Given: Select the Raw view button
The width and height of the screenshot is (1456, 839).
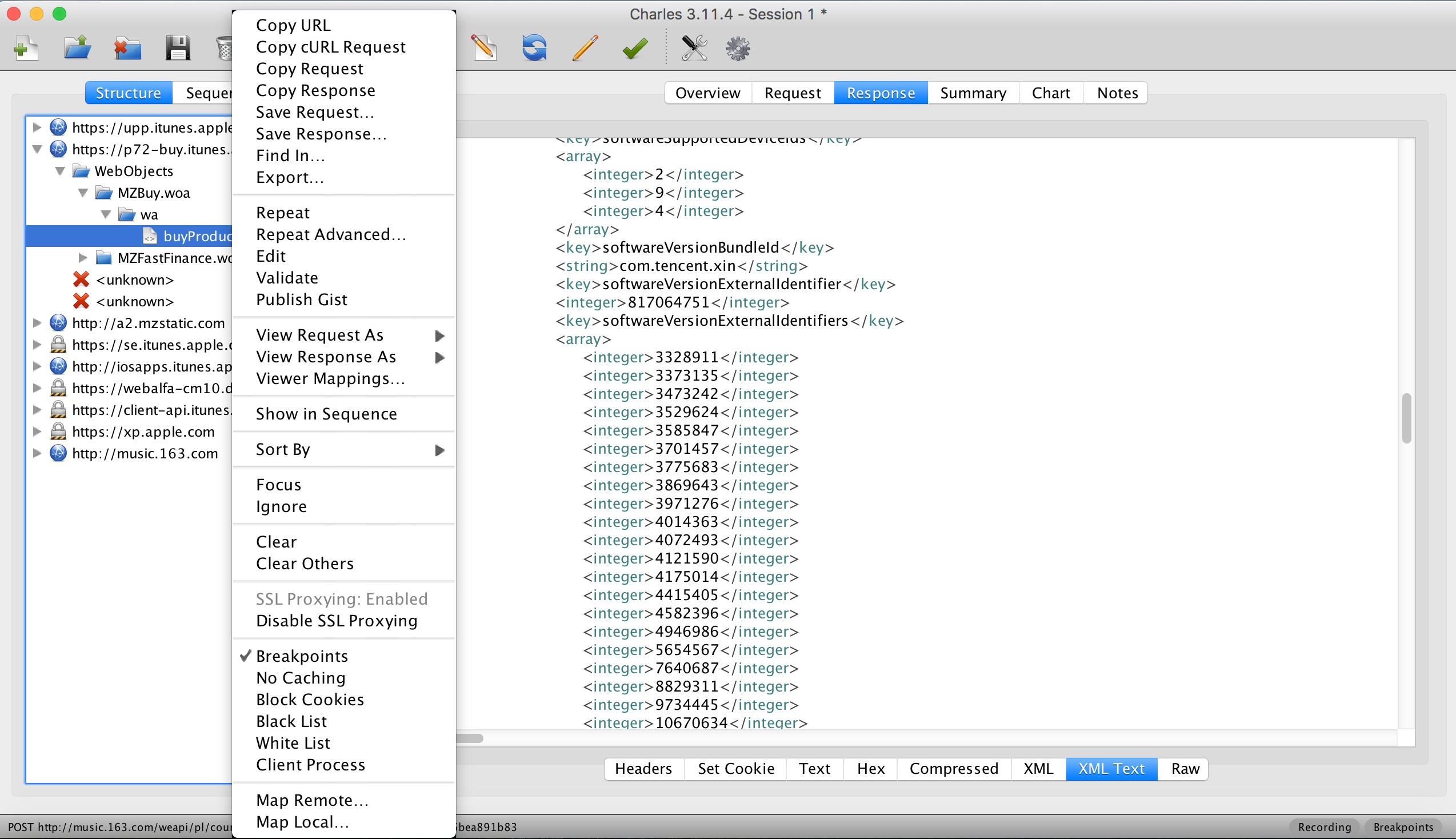Looking at the screenshot, I should [1185, 769].
